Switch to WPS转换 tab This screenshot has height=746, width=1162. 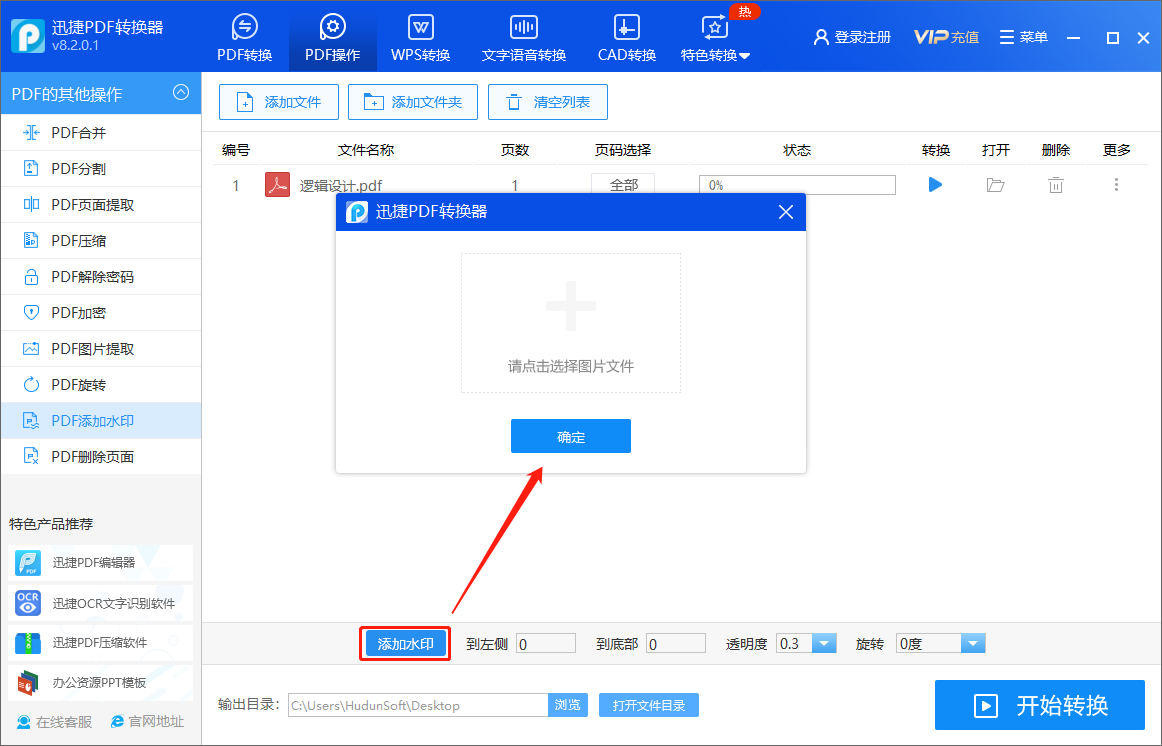click(x=420, y=37)
